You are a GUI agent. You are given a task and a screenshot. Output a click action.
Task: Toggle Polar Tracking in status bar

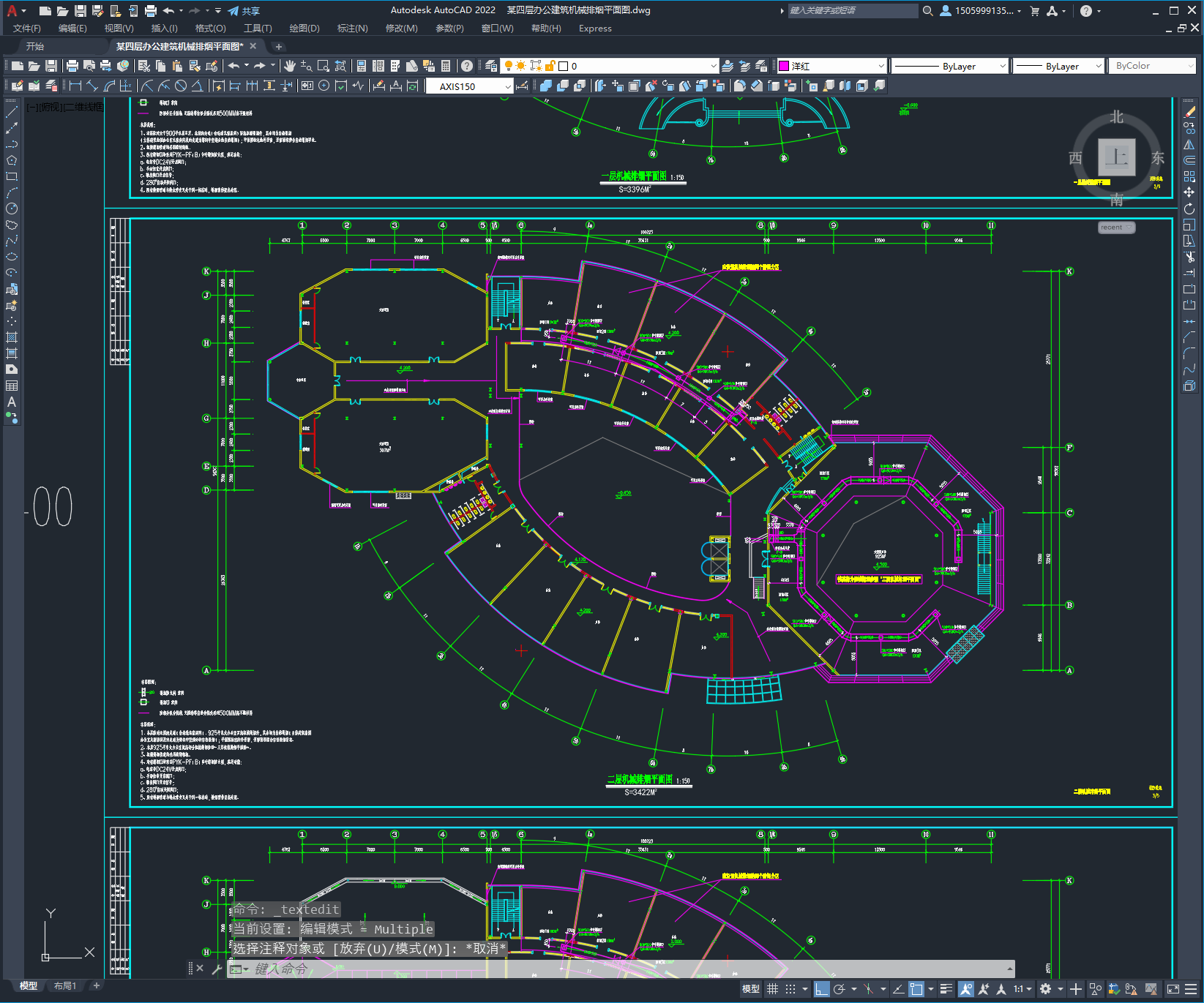[840, 989]
